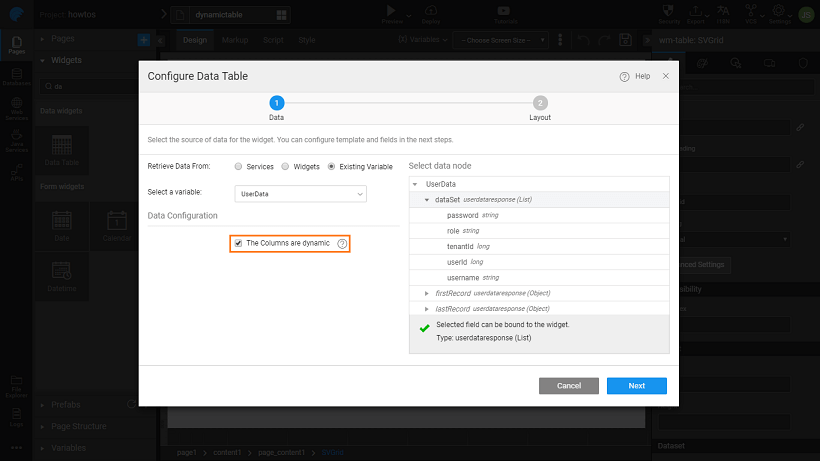This screenshot has height=461, width=820.
Task: Expand the firstRecord node
Action: pos(427,293)
